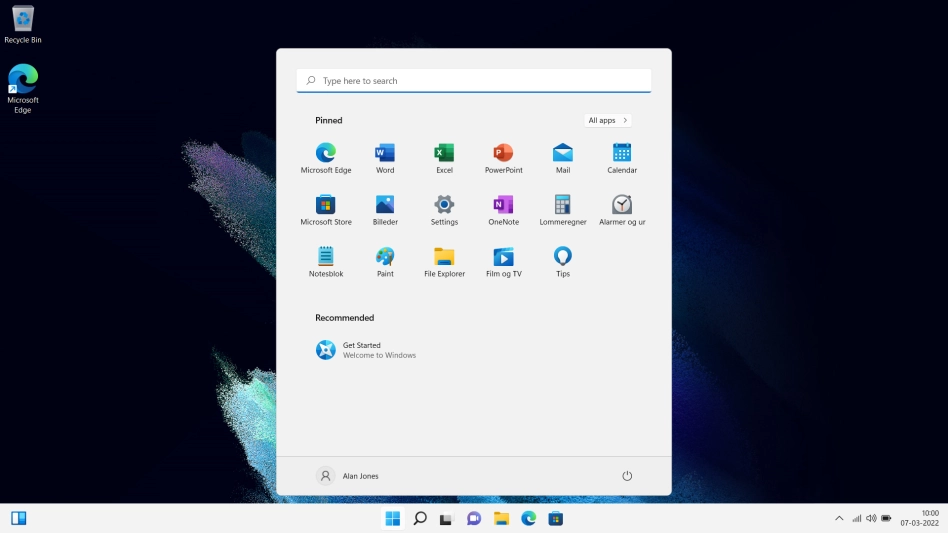The image size is (948, 533).
Task: Open the power options menu
Action: (x=627, y=476)
